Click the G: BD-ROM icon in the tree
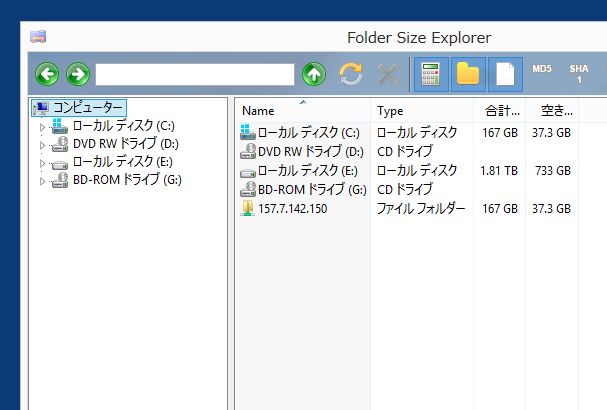 coord(60,180)
